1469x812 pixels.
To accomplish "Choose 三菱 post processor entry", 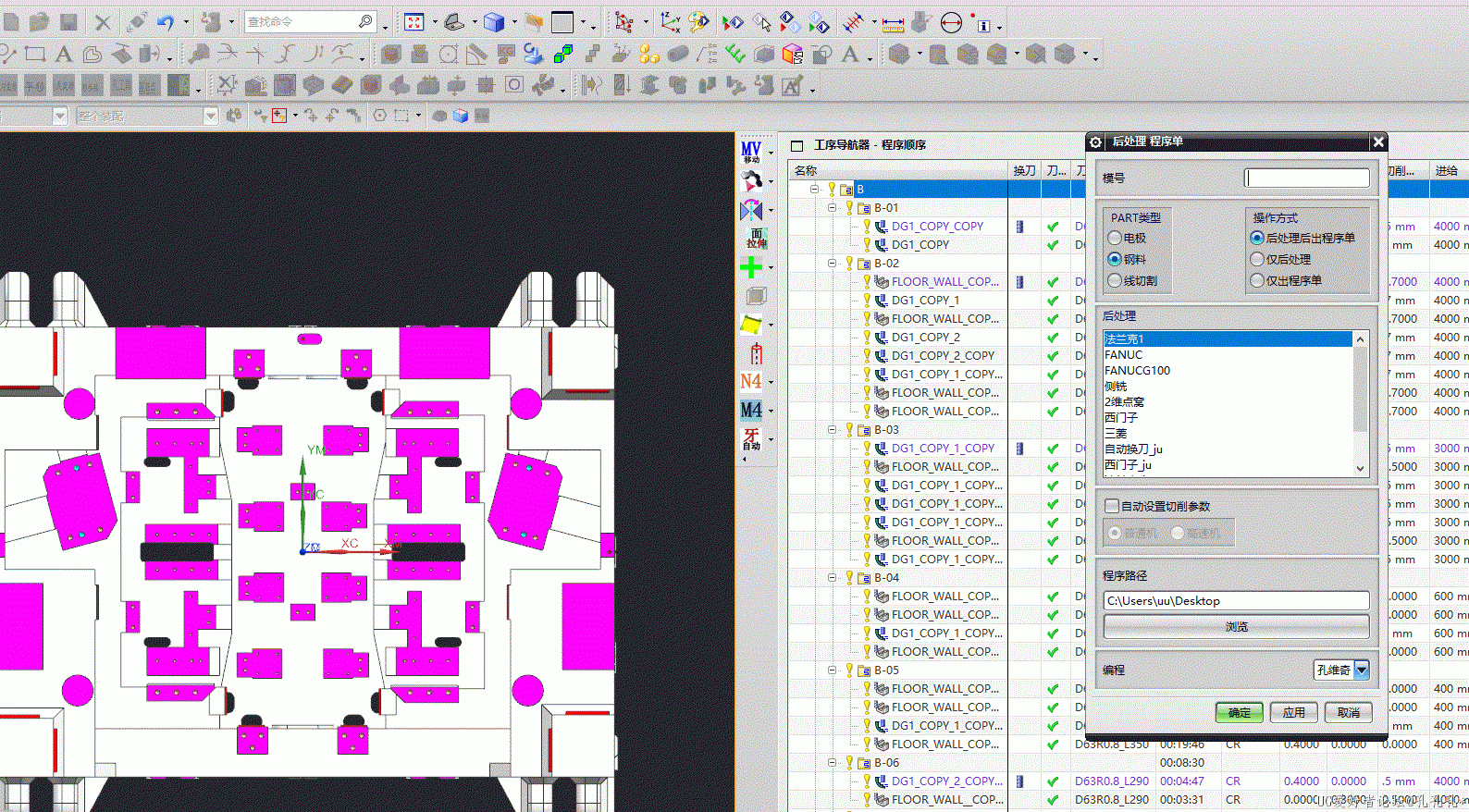I will [x=1228, y=433].
